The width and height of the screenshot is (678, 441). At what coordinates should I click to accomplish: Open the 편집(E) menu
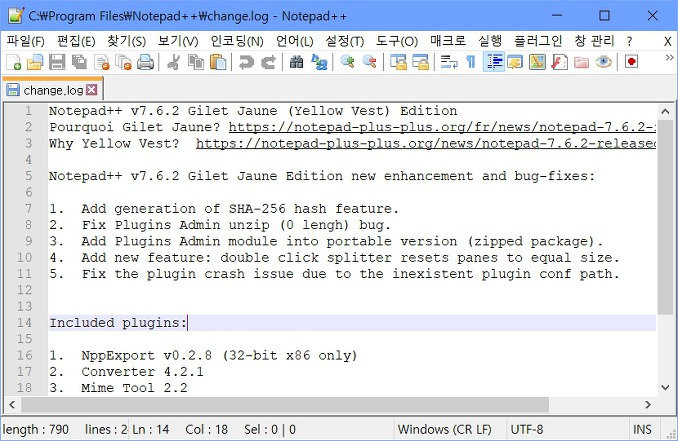pos(76,41)
